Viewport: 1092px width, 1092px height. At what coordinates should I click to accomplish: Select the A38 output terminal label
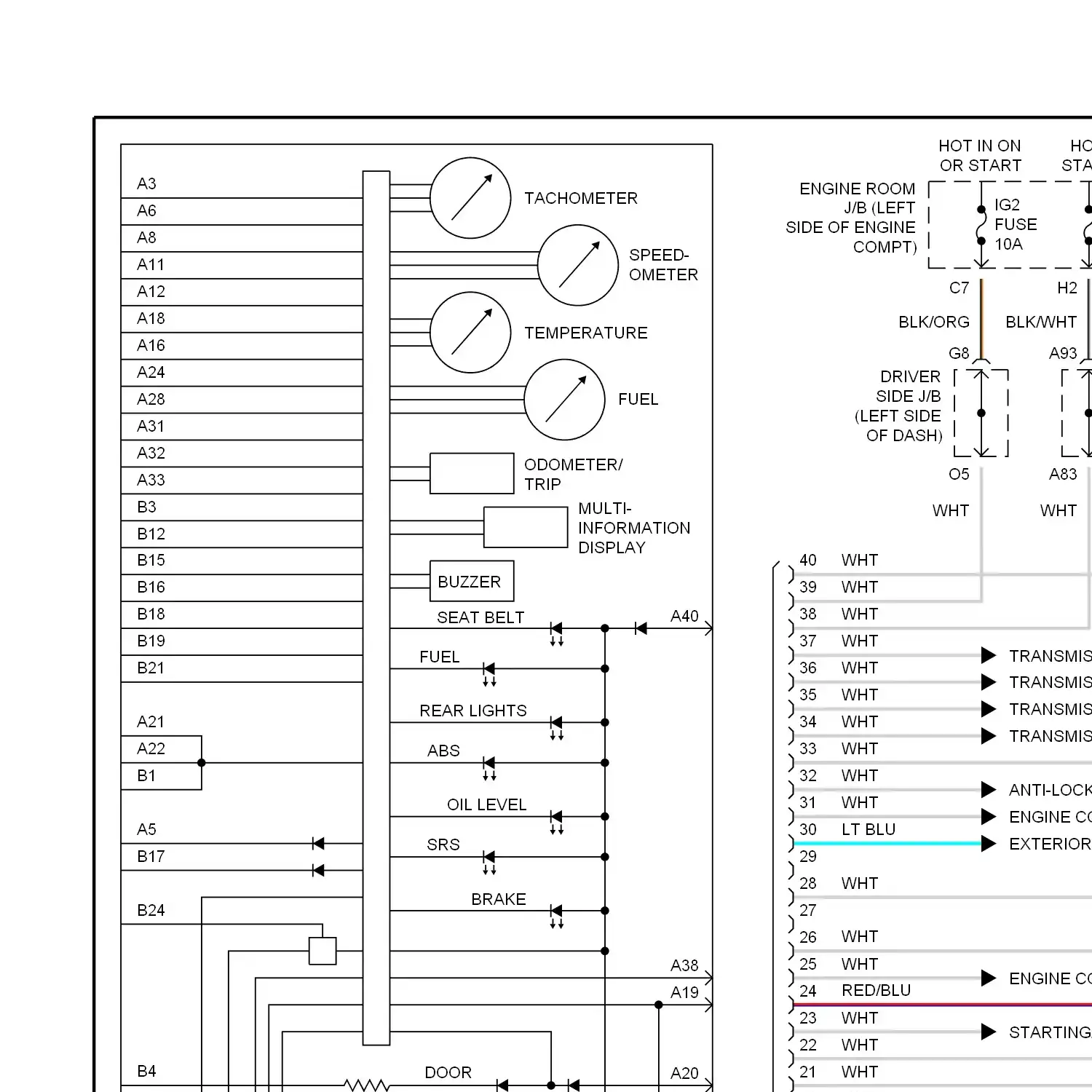tap(684, 965)
